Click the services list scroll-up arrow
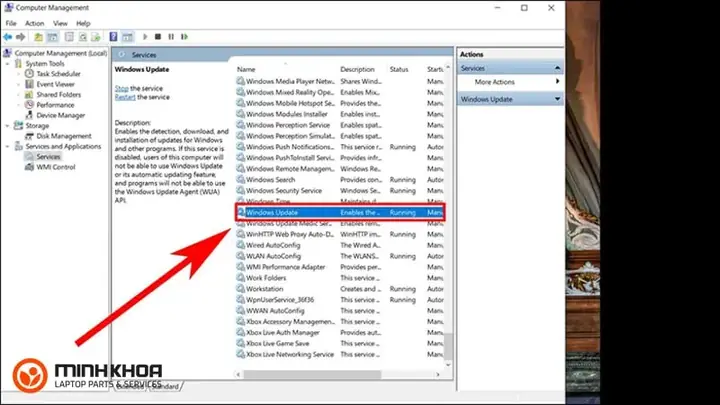The image size is (720, 405). [448, 68]
